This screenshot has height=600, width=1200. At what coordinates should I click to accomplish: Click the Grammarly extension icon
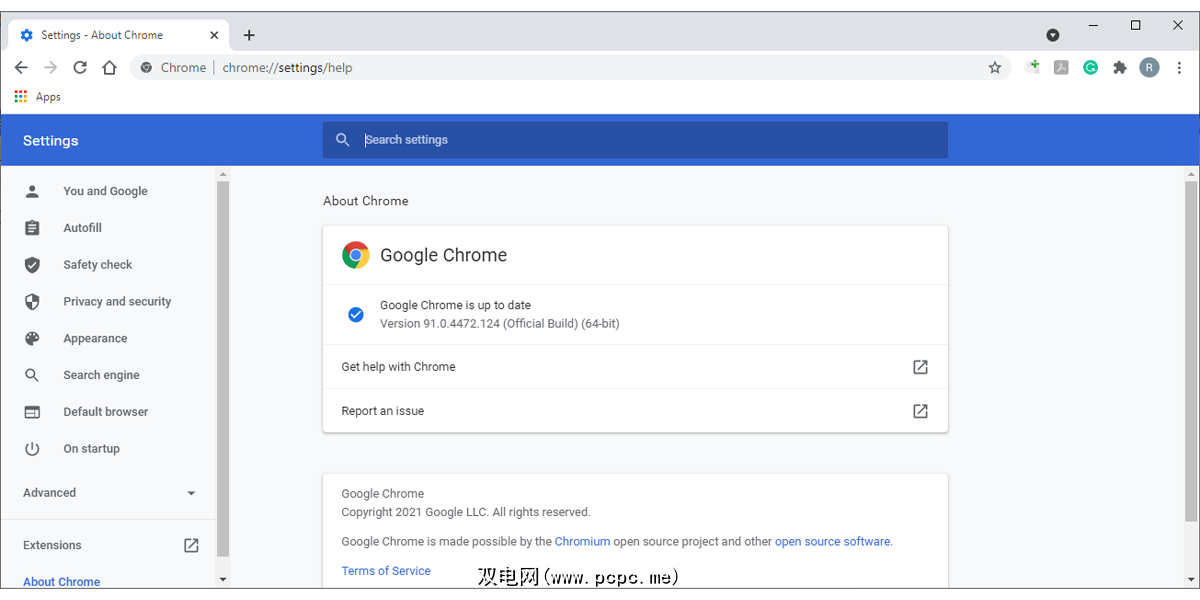point(1091,68)
